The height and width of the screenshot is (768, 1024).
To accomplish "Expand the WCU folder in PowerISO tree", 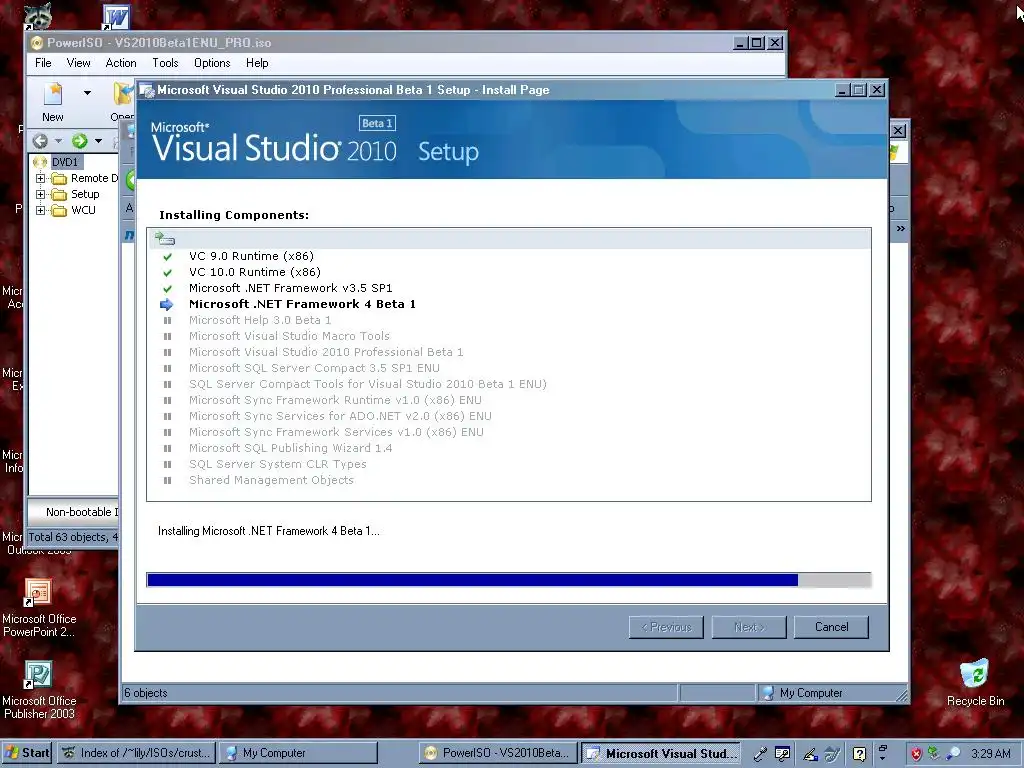I will click(40, 210).
